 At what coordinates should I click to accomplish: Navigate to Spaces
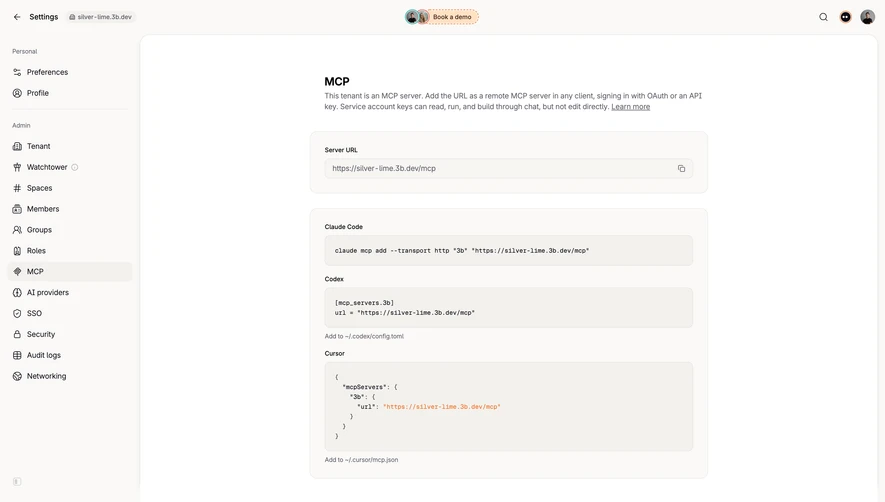(x=70, y=188)
